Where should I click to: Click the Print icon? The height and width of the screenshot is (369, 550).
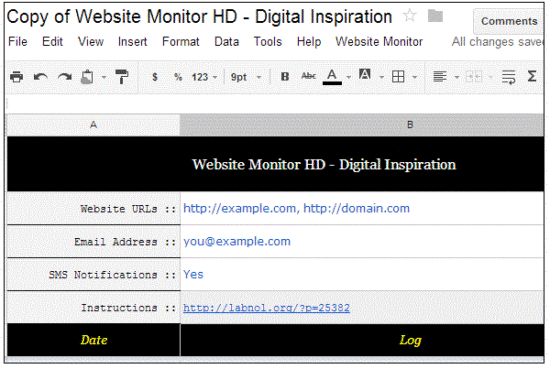(x=16, y=76)
